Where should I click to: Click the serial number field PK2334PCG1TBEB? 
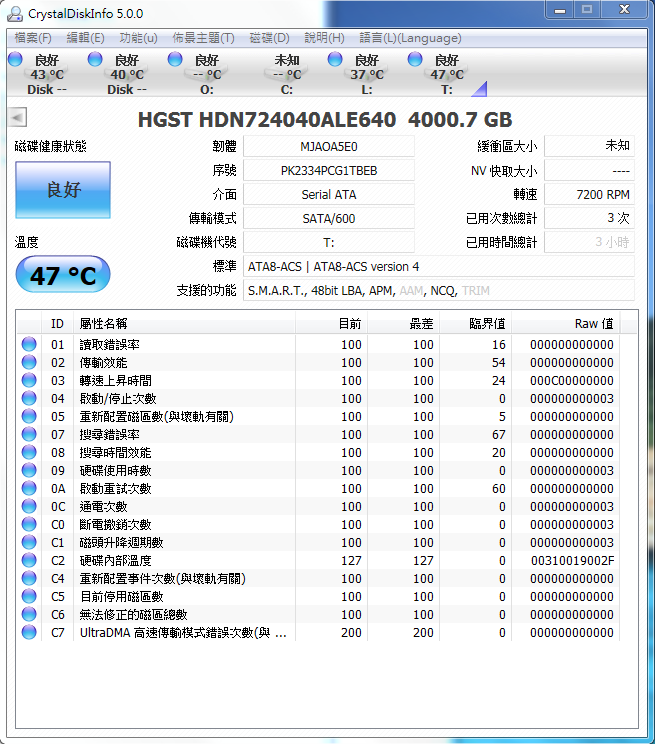(x=328, y=170)
